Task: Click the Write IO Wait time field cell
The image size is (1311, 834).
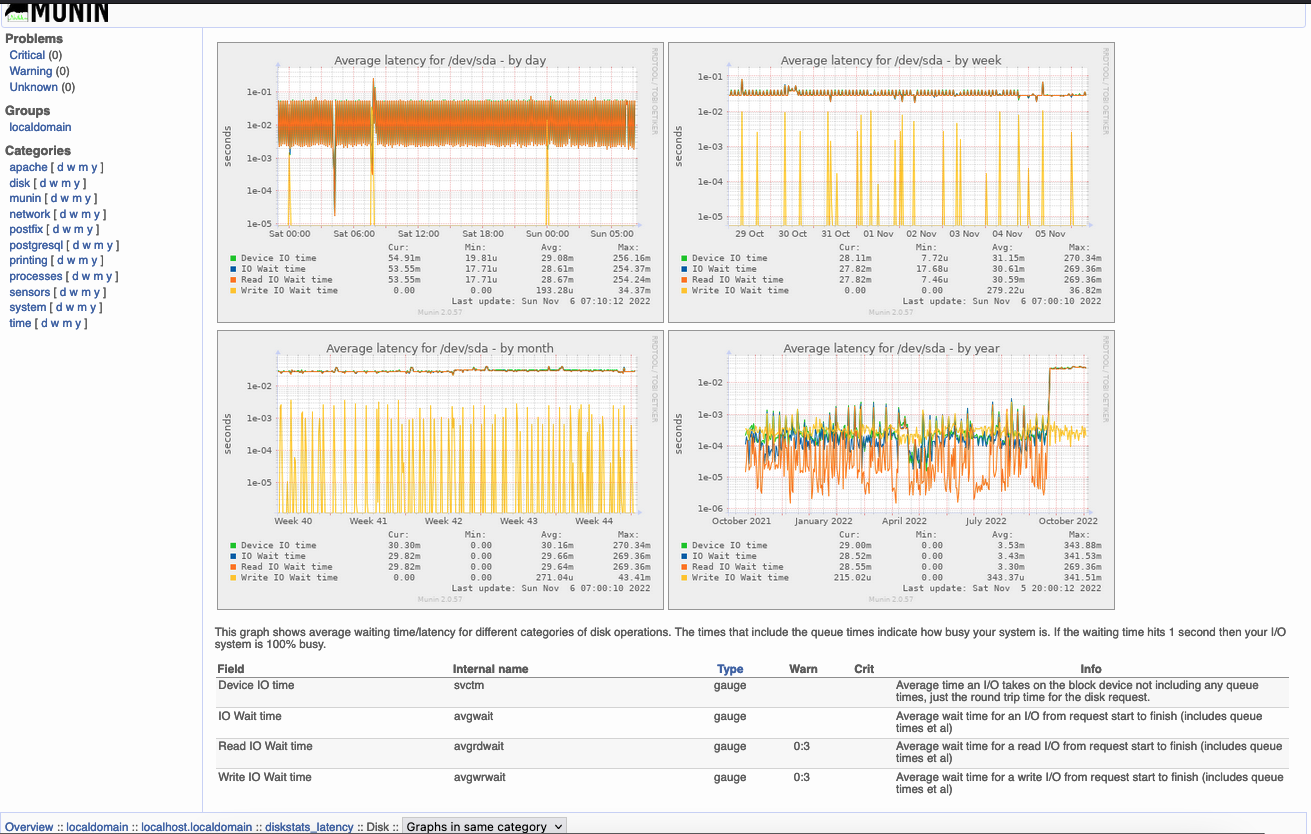Action: point(265,778)
